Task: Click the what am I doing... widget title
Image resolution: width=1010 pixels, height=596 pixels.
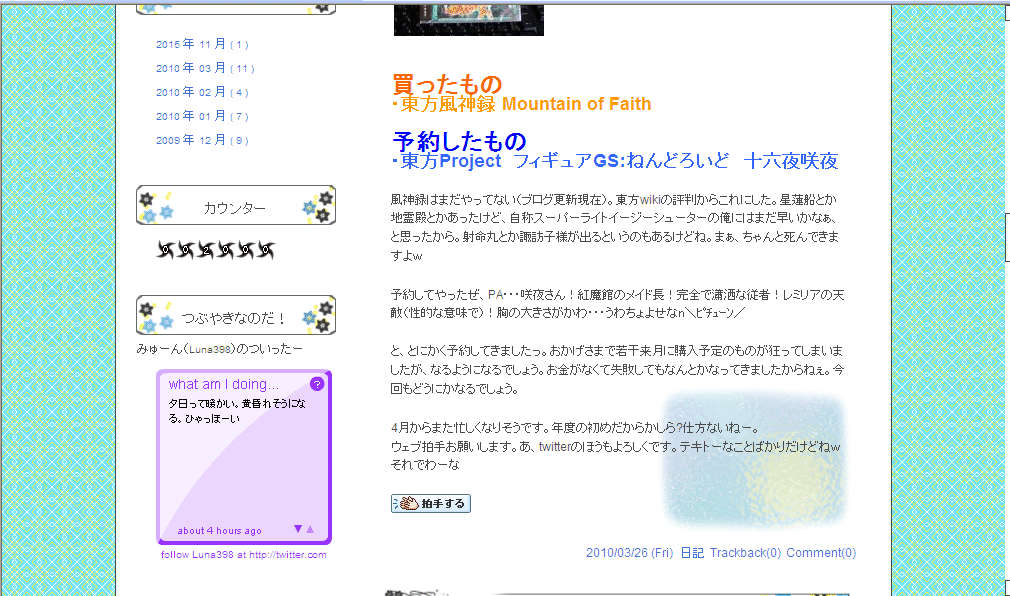Action: coord(224,385)
